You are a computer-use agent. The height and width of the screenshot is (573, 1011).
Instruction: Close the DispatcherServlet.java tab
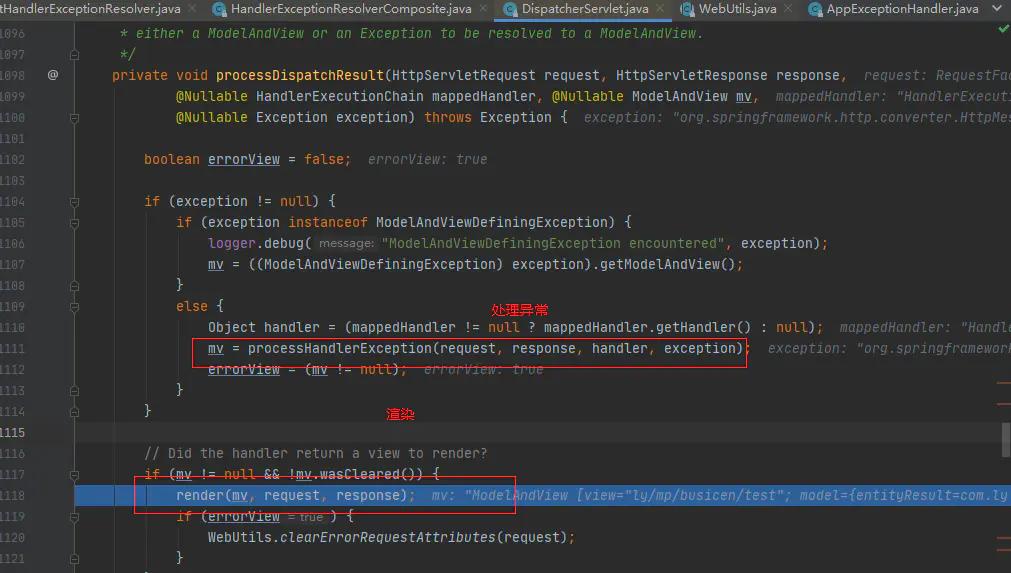click(x=663, y=9)
